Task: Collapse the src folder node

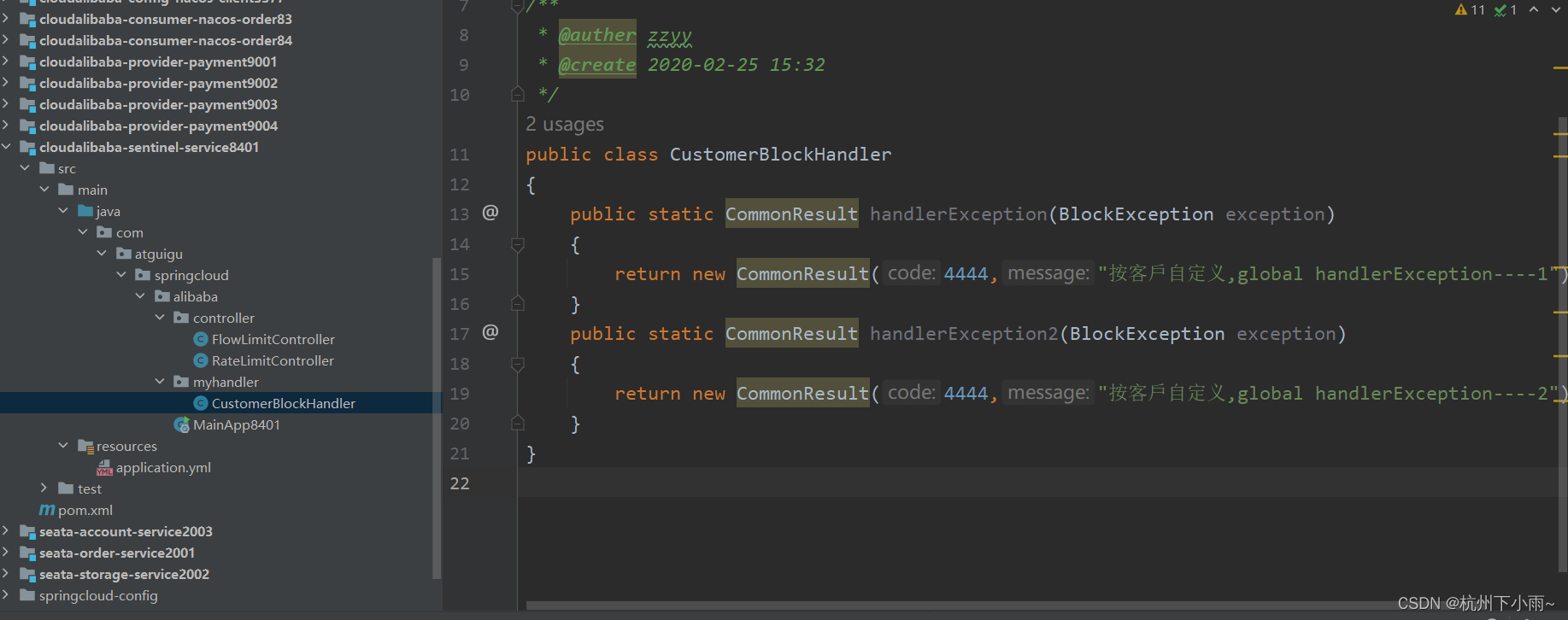Action: (25, 168)
